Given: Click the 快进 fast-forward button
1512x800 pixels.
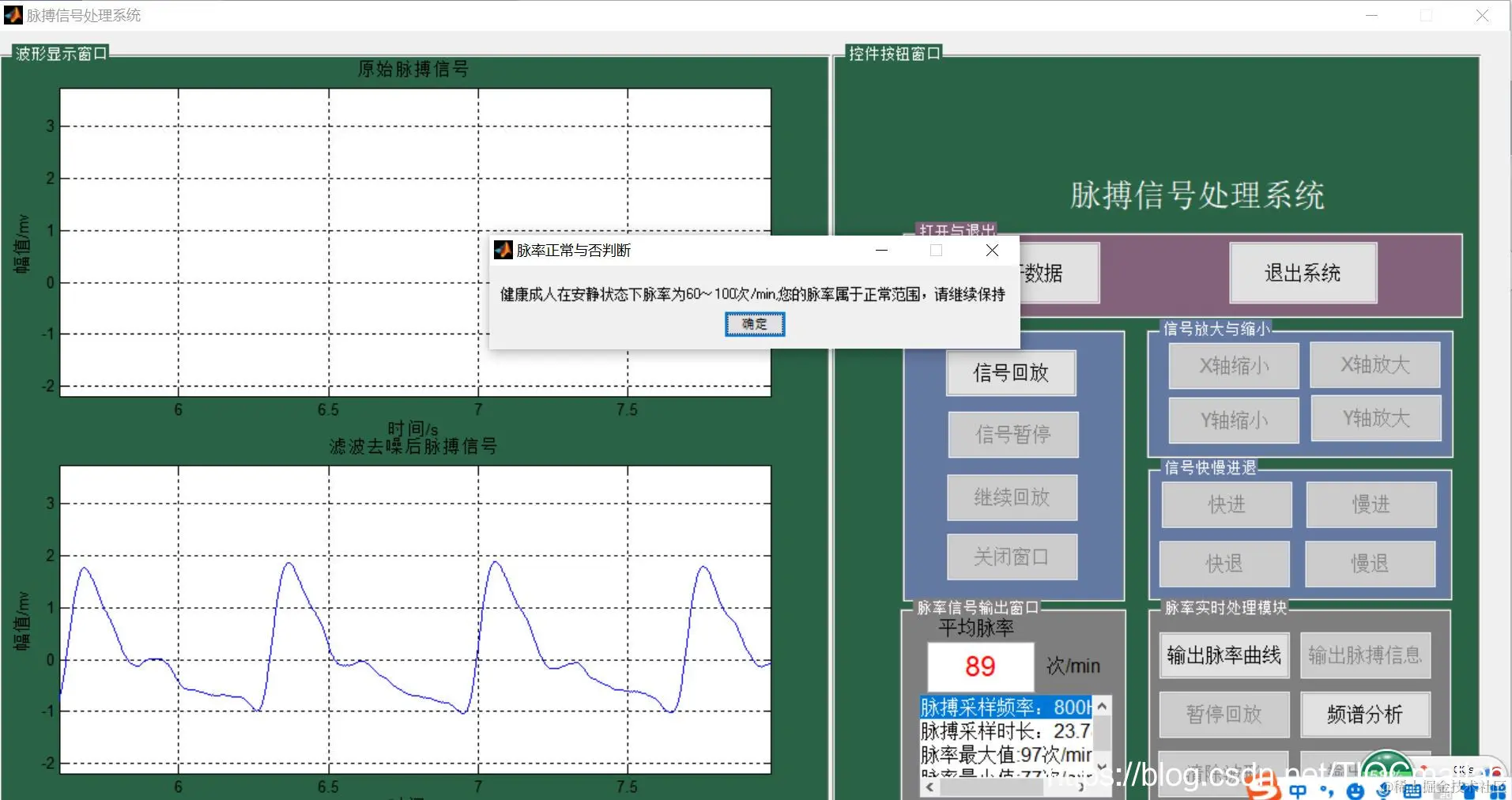Looking at the screenshot, I should pyautogui.click(x=1226, y=504).
